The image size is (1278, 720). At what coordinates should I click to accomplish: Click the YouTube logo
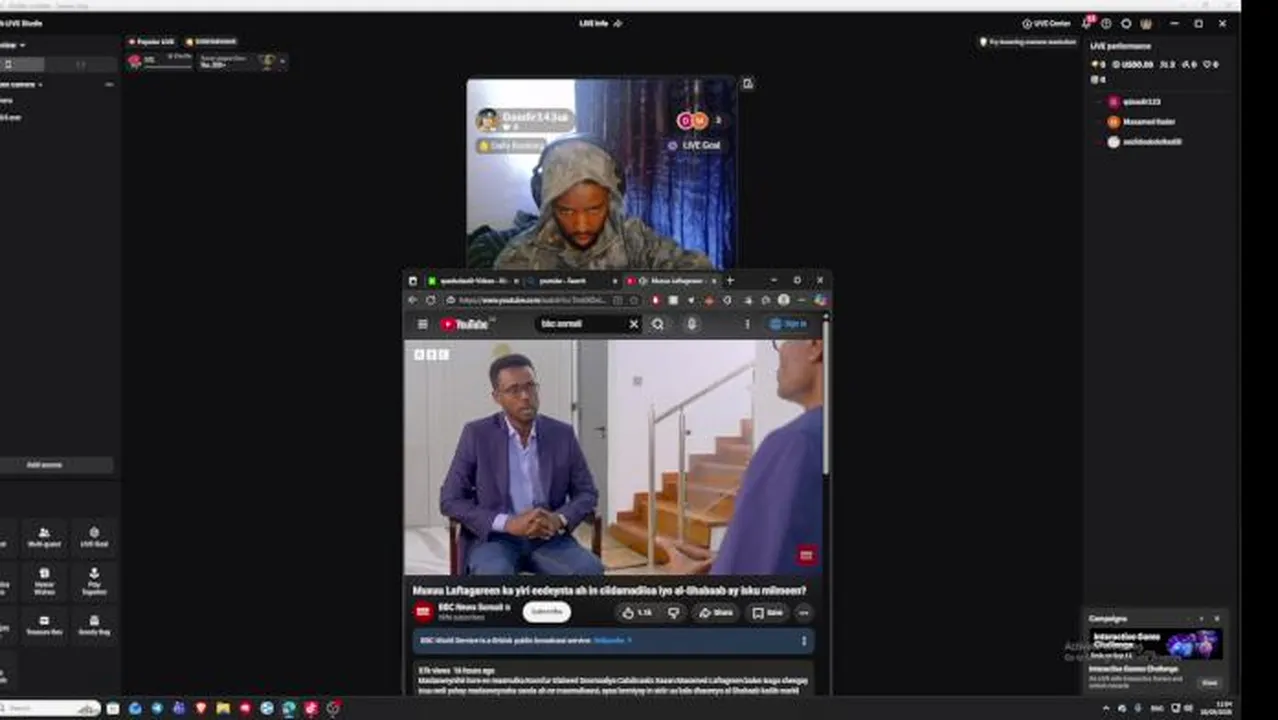(x=464, y=324)
